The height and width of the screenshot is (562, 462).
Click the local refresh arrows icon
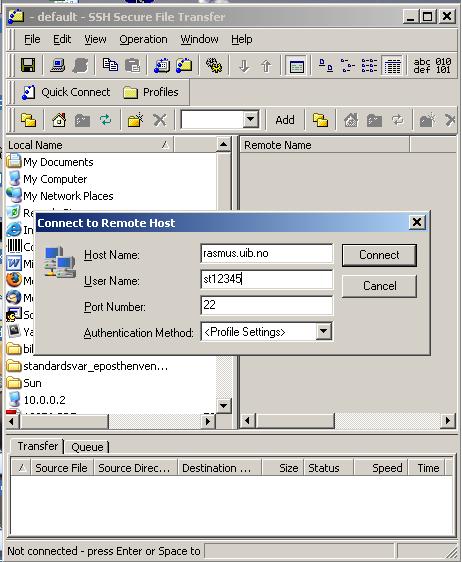click(x=105, y=120)
